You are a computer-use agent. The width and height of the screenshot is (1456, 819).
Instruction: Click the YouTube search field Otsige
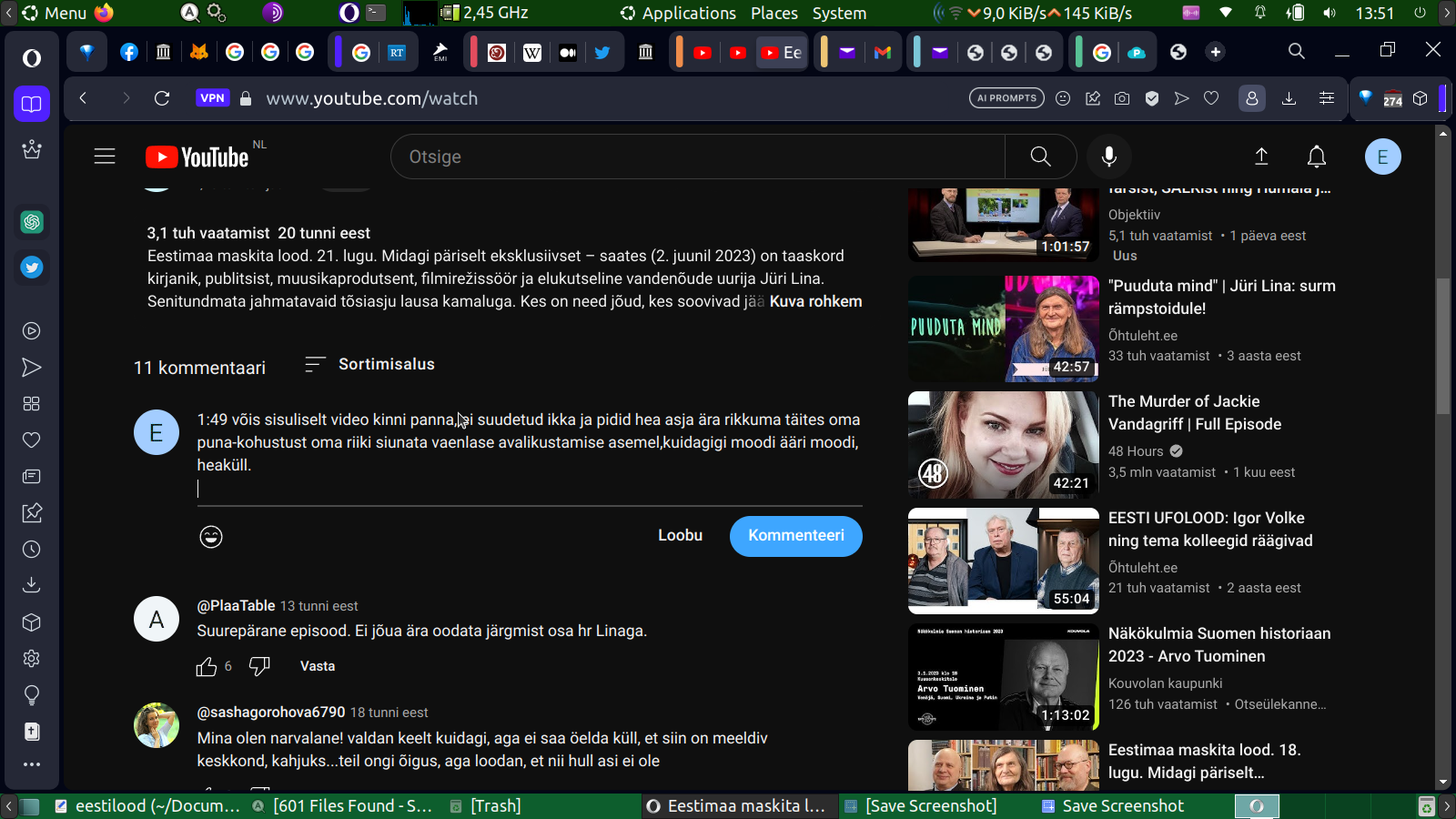pyautogui.click(x=698, y=157)
